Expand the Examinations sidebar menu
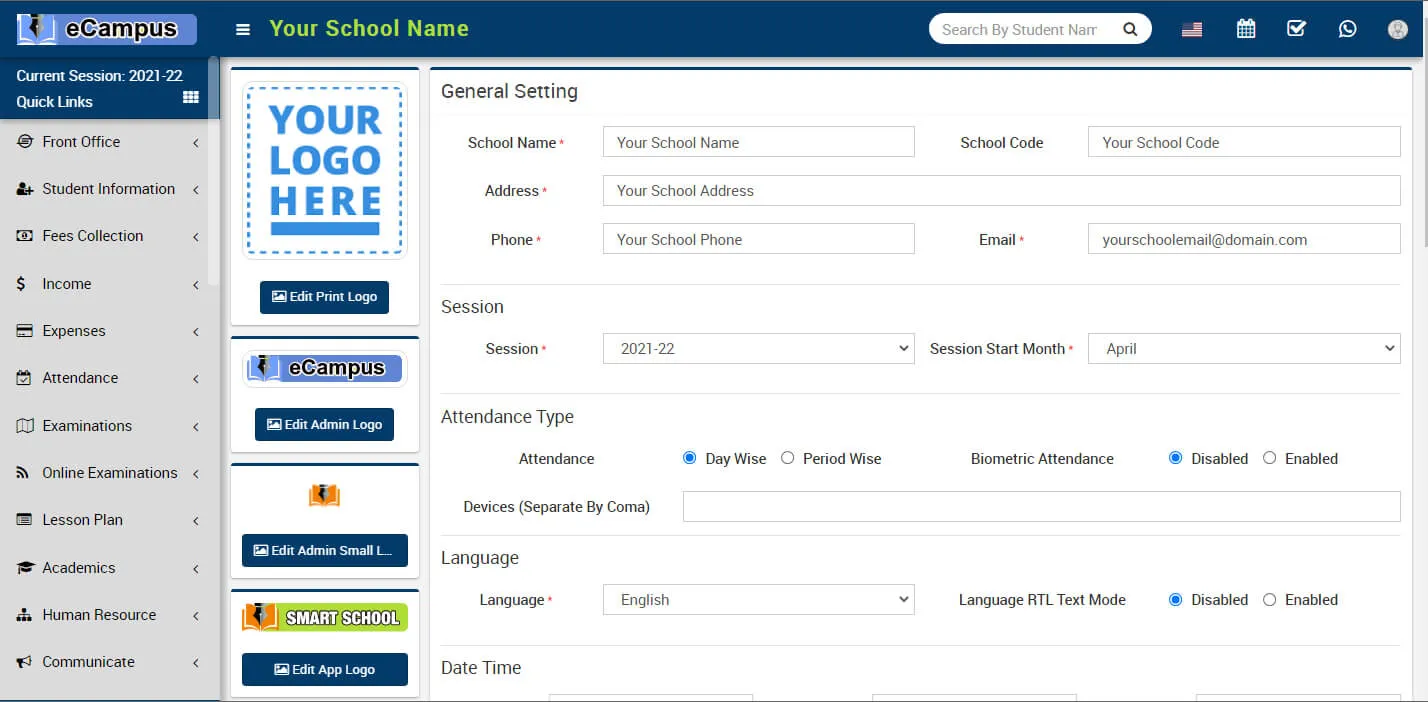 click(107, 426)
